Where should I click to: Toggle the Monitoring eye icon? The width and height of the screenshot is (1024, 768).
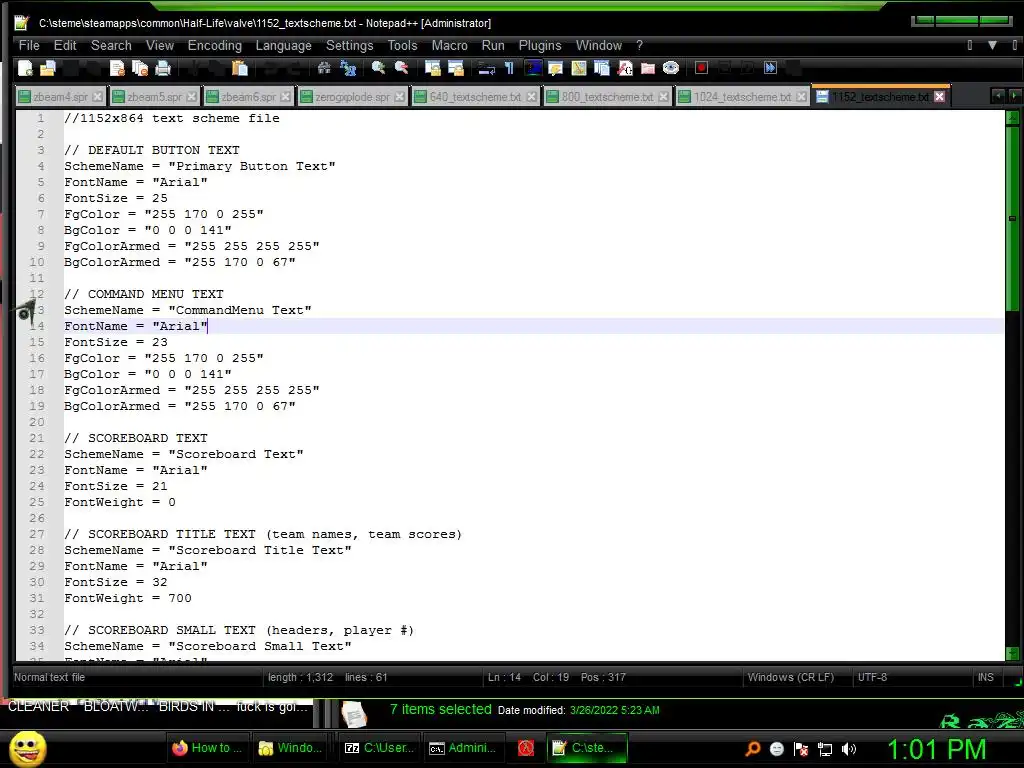pyautogui.click(x=671, y=68)
